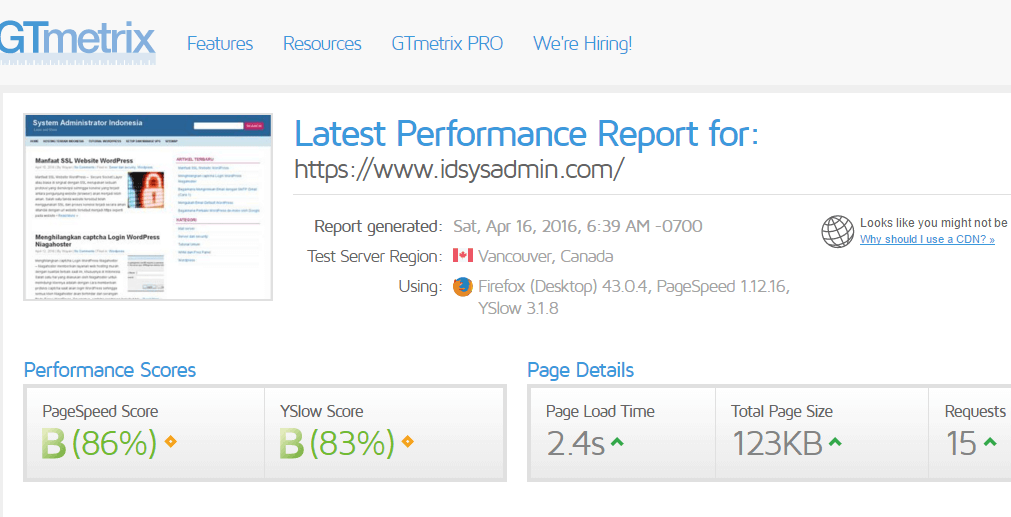Click the Page Load Time green arrow
The height and width of the screenshot is (517, 1011).
[x=617, y=442]
